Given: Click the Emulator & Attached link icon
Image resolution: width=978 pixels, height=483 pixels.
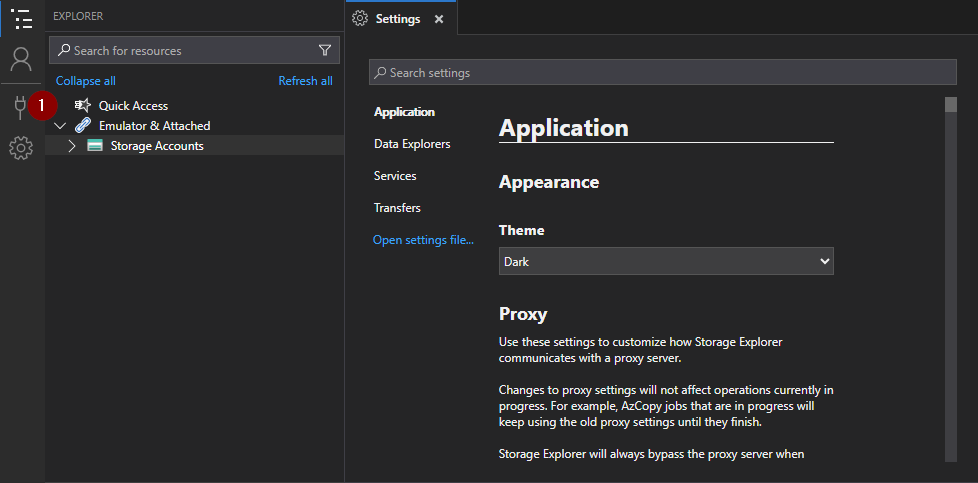Looking at the screenshot, I should (82, 126).
